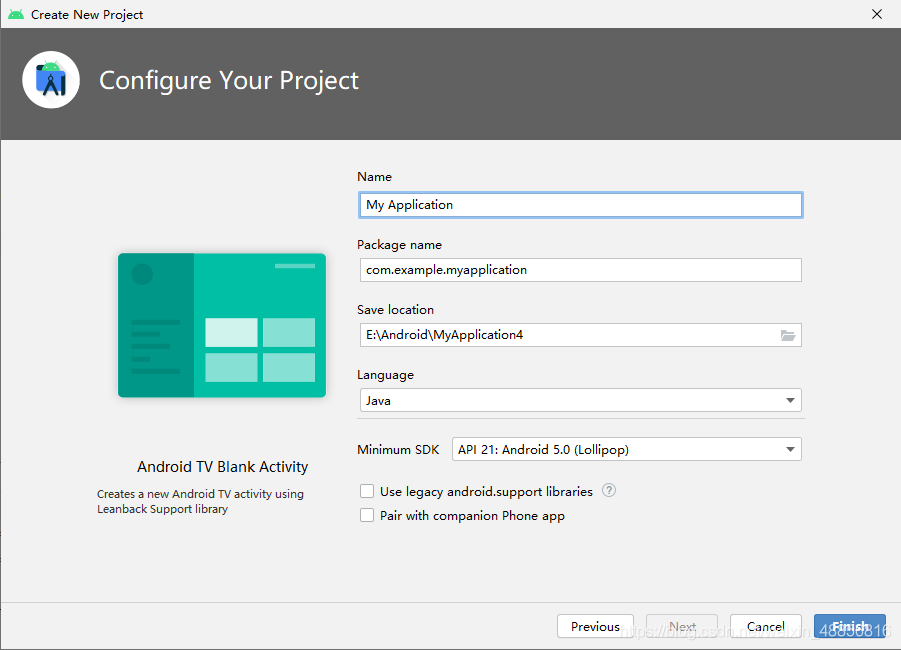Click the Package name input field
The width and height of the screenshot is (901, 650).
[x=580, y=270]
